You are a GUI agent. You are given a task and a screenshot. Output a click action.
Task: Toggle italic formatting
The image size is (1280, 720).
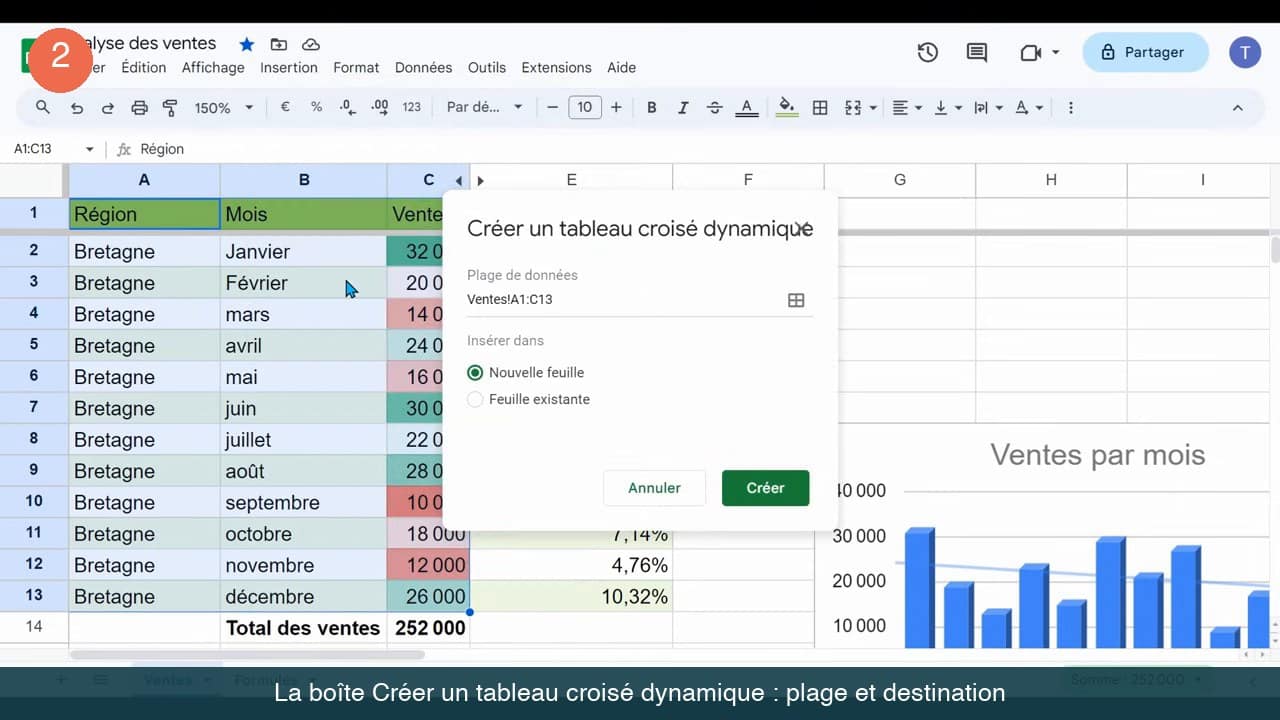point(683,107)
